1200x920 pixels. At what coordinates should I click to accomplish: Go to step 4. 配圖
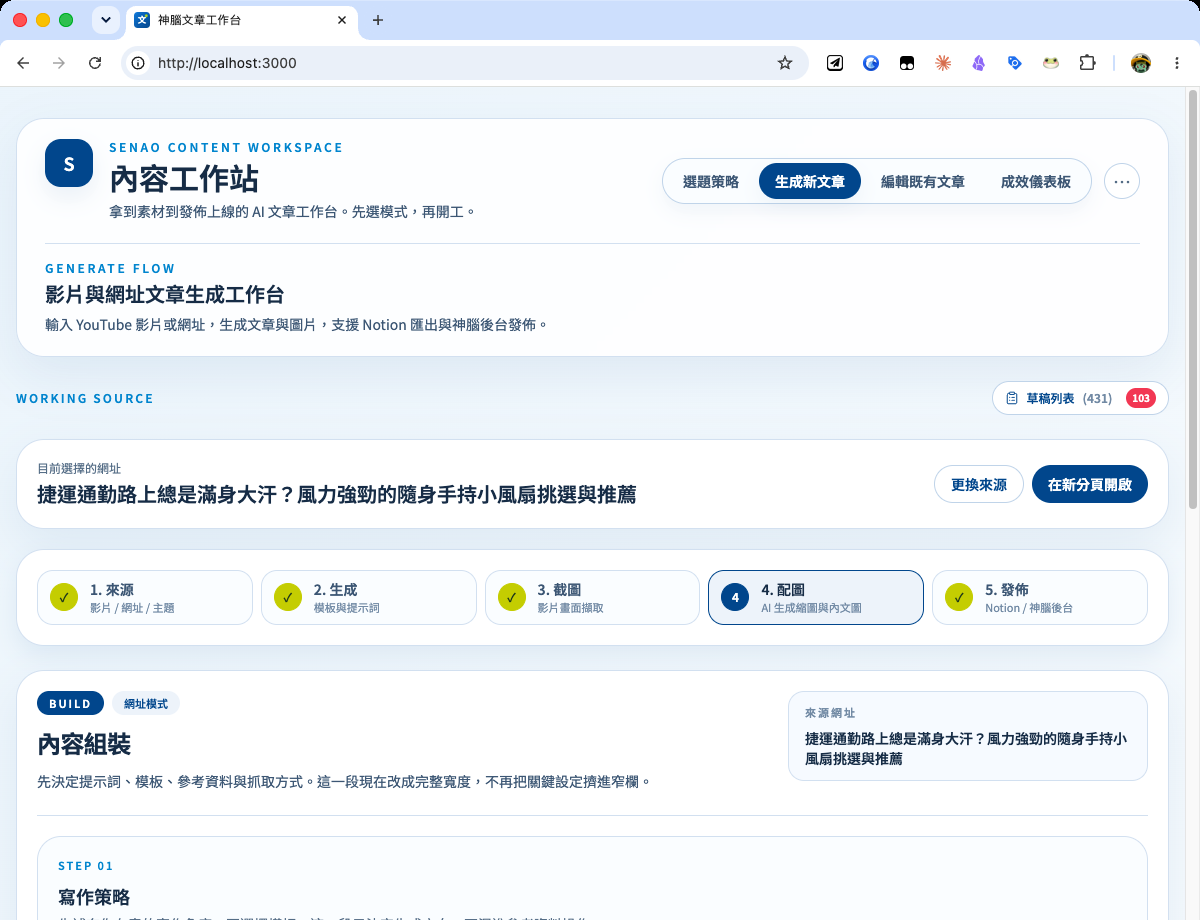(x=816, y=597)
